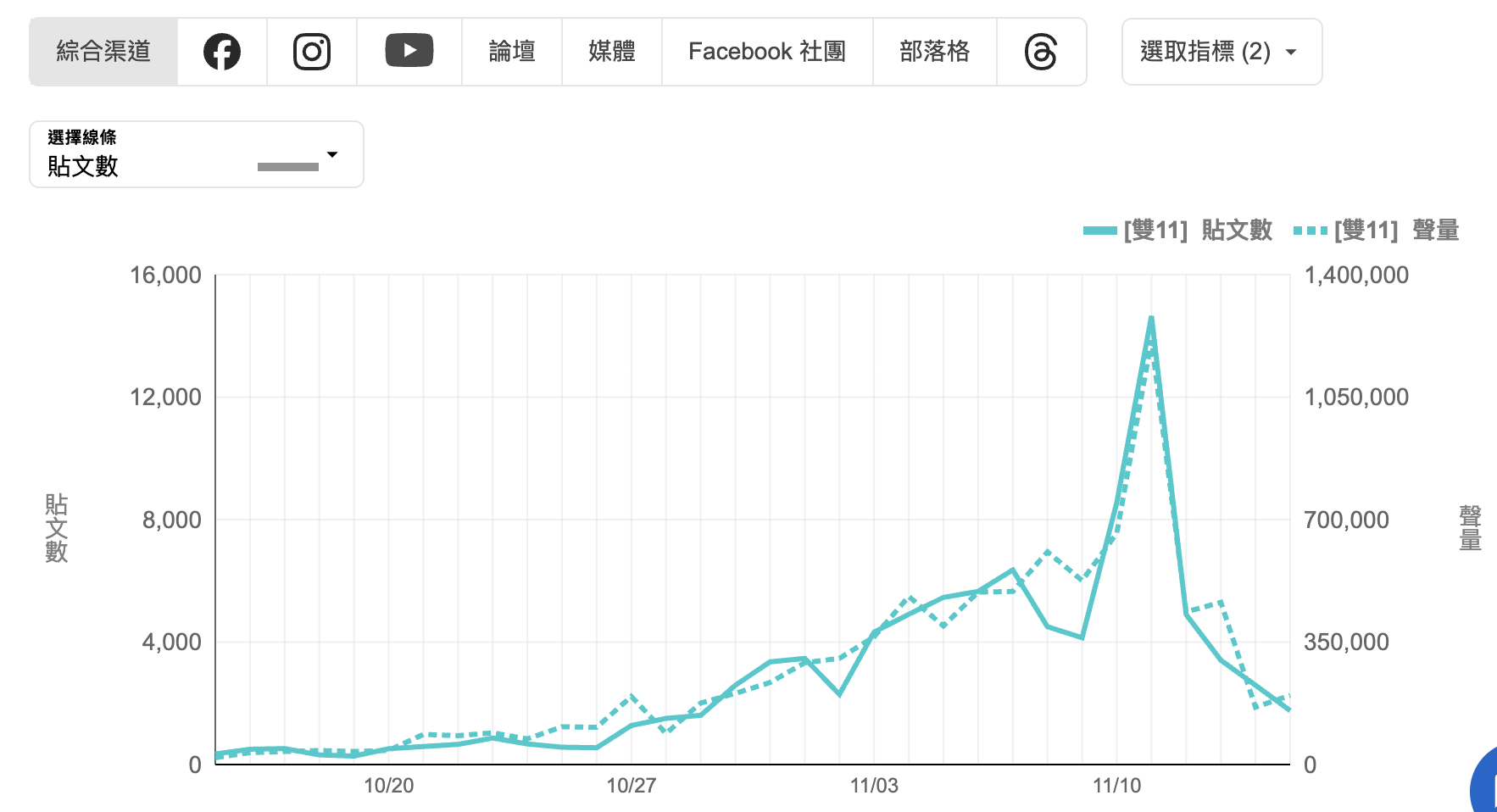Switch to the 部落格 tab
The width and height of the screenshot is (1497, 812).
pyautogui.click(x=935, y=52)
